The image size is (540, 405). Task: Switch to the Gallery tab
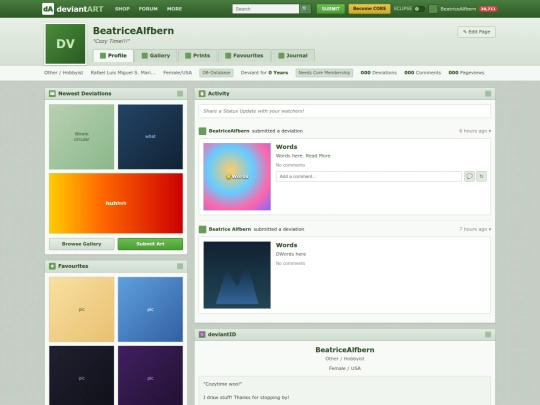click(156, 55)
